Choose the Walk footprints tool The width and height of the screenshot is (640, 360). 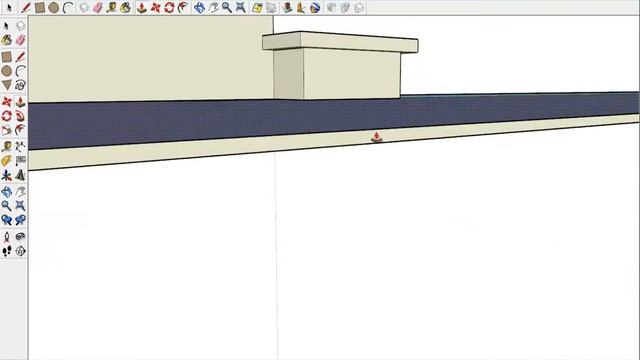pyautogui.click(x=6, y=251)
